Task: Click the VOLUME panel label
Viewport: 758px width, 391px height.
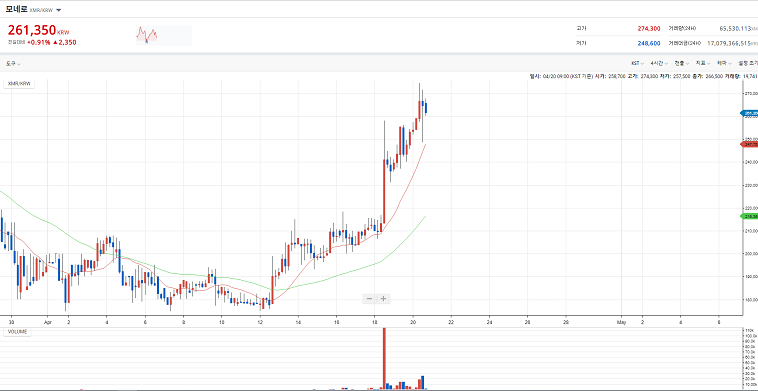Action: click(17, 332)
